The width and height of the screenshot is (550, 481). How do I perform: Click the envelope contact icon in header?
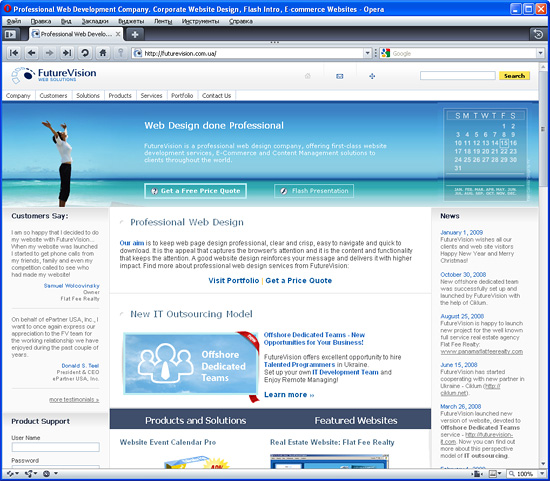click(x=340, y=76)
